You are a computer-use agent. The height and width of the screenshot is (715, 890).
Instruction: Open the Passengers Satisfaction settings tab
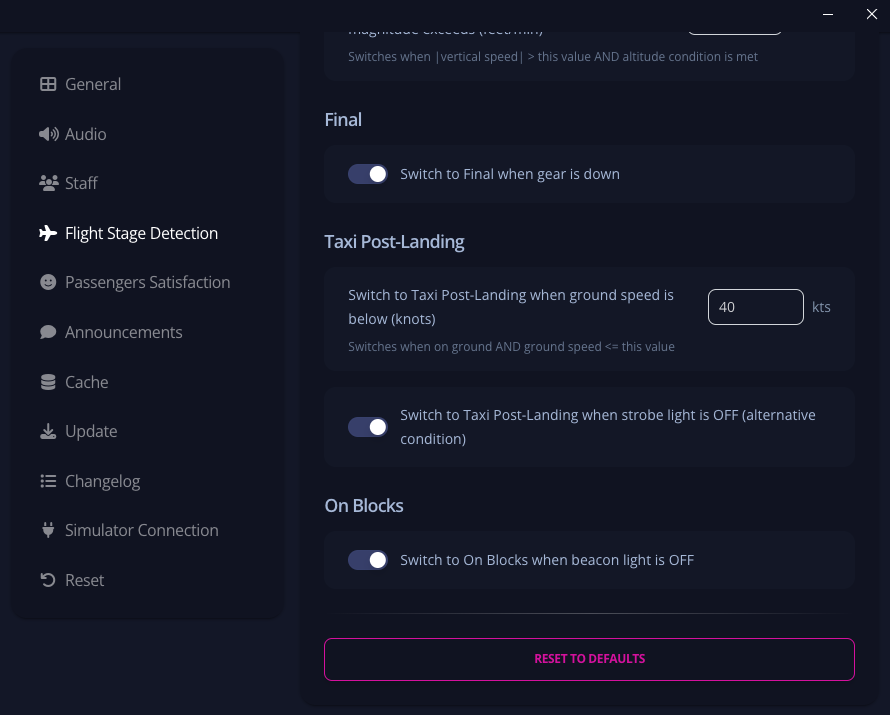point(147,282)
